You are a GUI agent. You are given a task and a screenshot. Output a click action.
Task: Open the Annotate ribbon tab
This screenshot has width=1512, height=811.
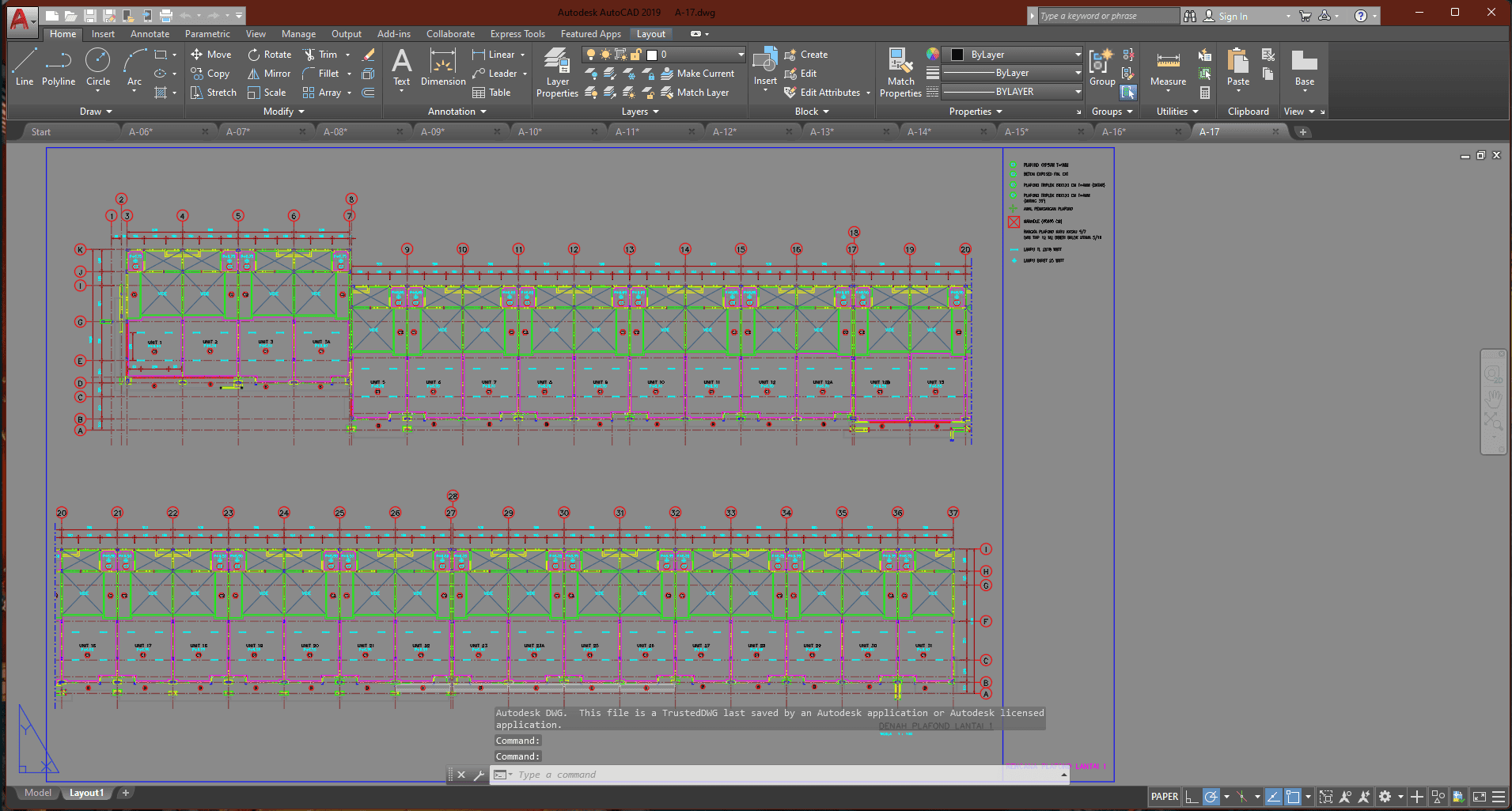(150, 34)
